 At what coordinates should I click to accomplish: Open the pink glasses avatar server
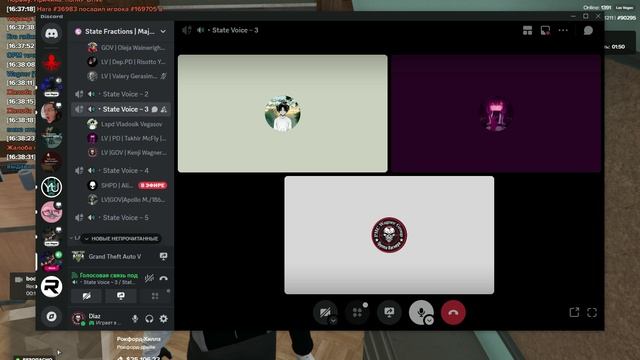[x=51, y=212]
